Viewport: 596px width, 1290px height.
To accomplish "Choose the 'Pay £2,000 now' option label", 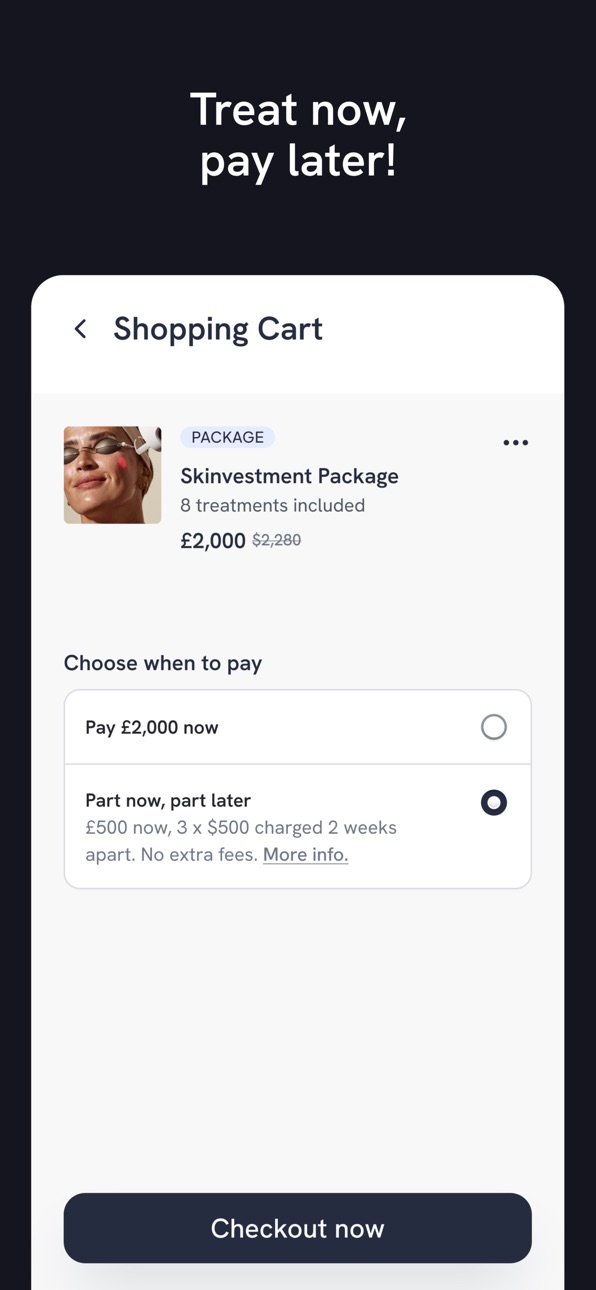I will point(152,728).
